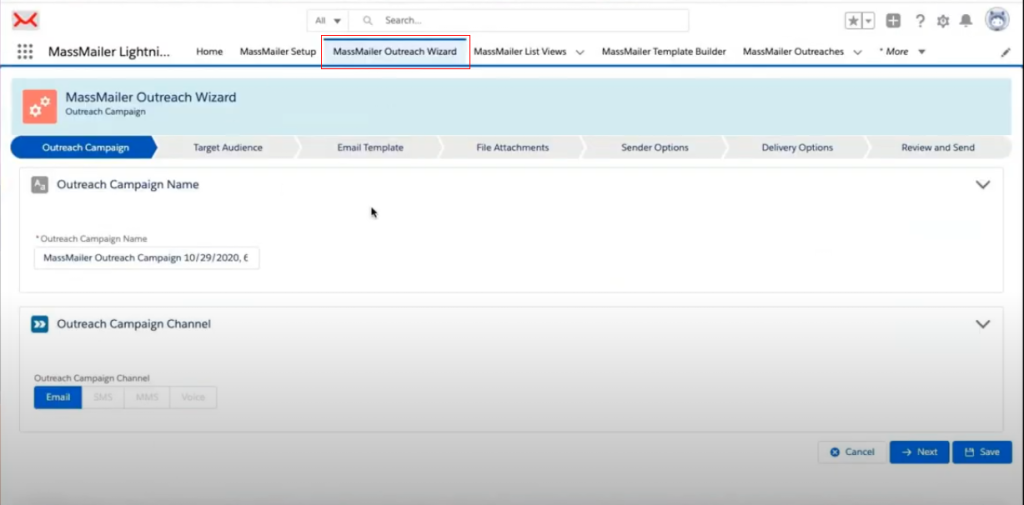The width and height of the screenshot is (1024, 505).
Task: Jump to the Review and Send step
Action: point(938,148)
